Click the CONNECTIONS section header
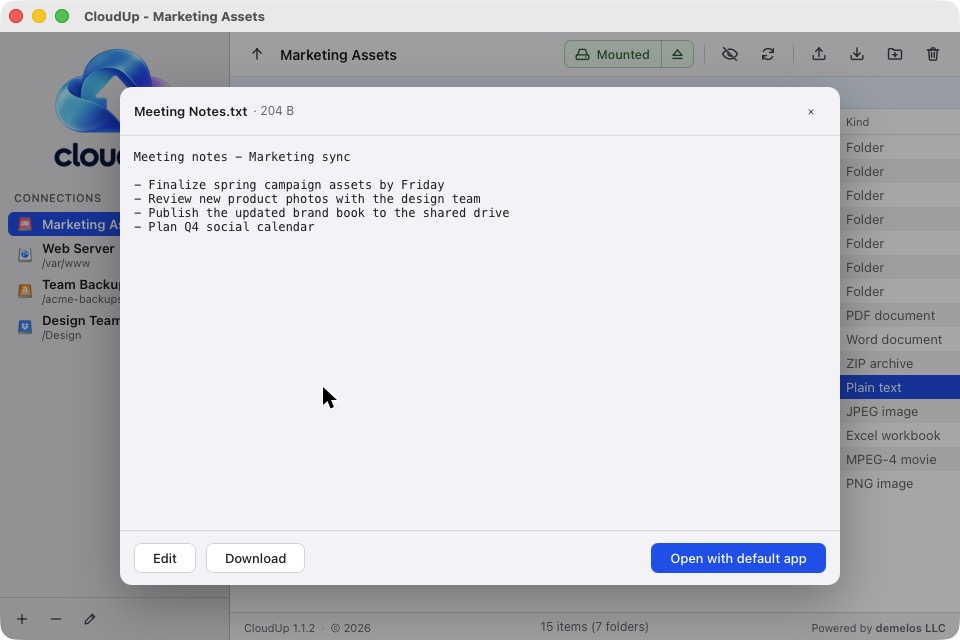The height and width of the screenshot is (640, 960). coord(58,198)
